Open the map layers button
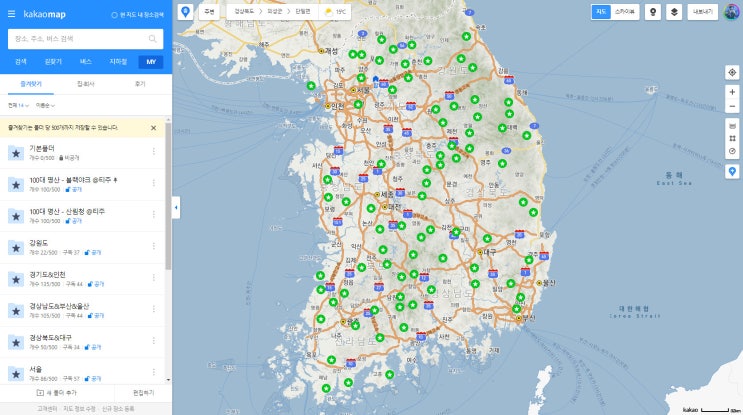Viewport: 743px width, 415px height. [x=674, y=12]
